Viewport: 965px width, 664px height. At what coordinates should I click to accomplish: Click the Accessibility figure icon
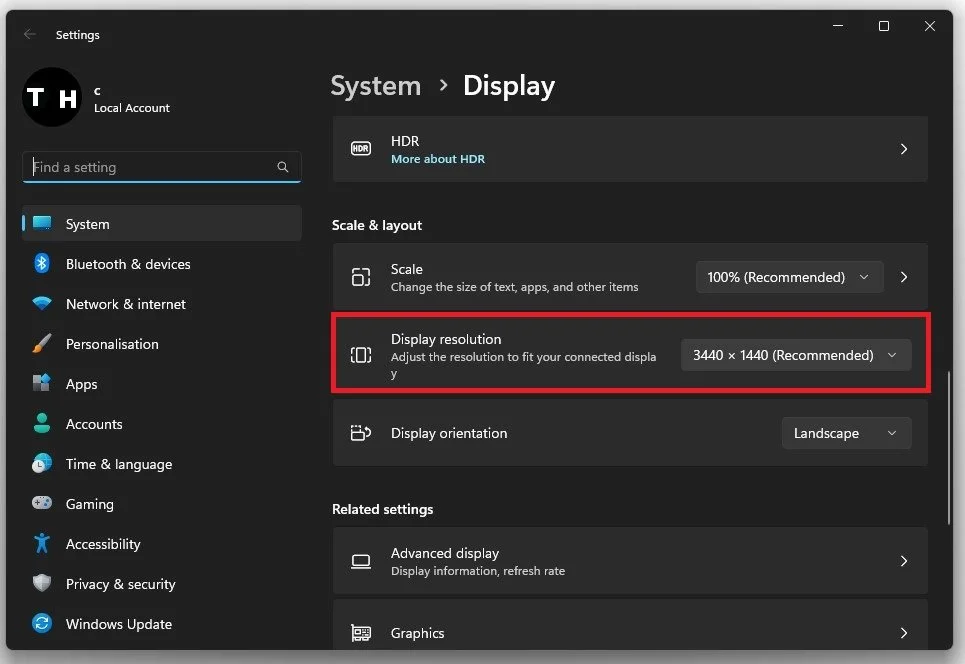tap(42, 543)
